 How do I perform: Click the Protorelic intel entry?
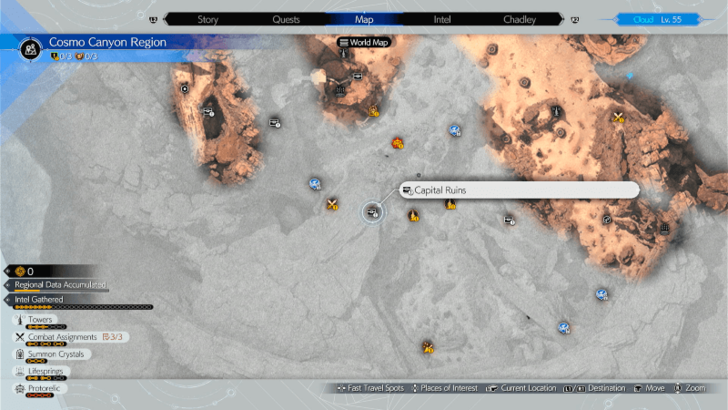tap(42, 388)
